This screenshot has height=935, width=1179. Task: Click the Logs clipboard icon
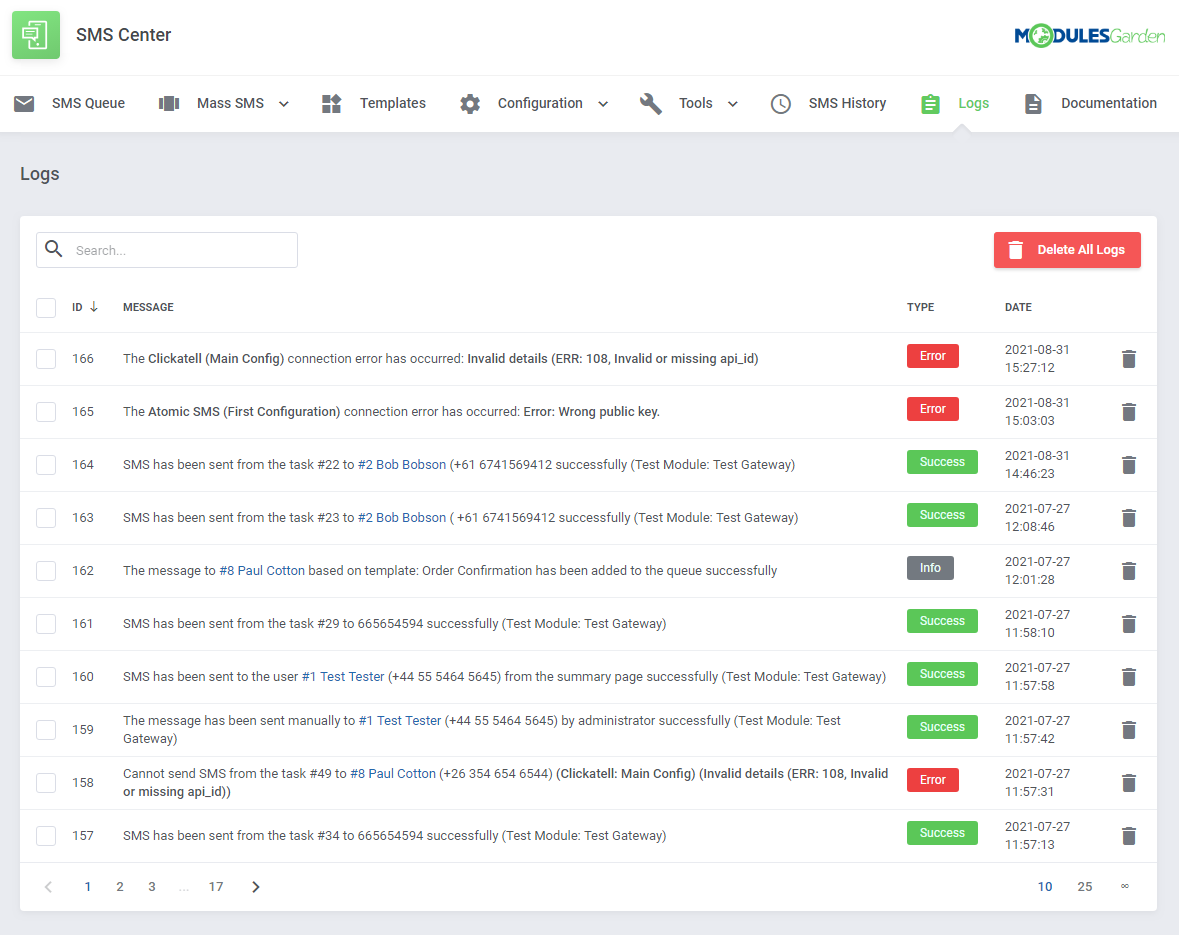[x=930, y=102]
